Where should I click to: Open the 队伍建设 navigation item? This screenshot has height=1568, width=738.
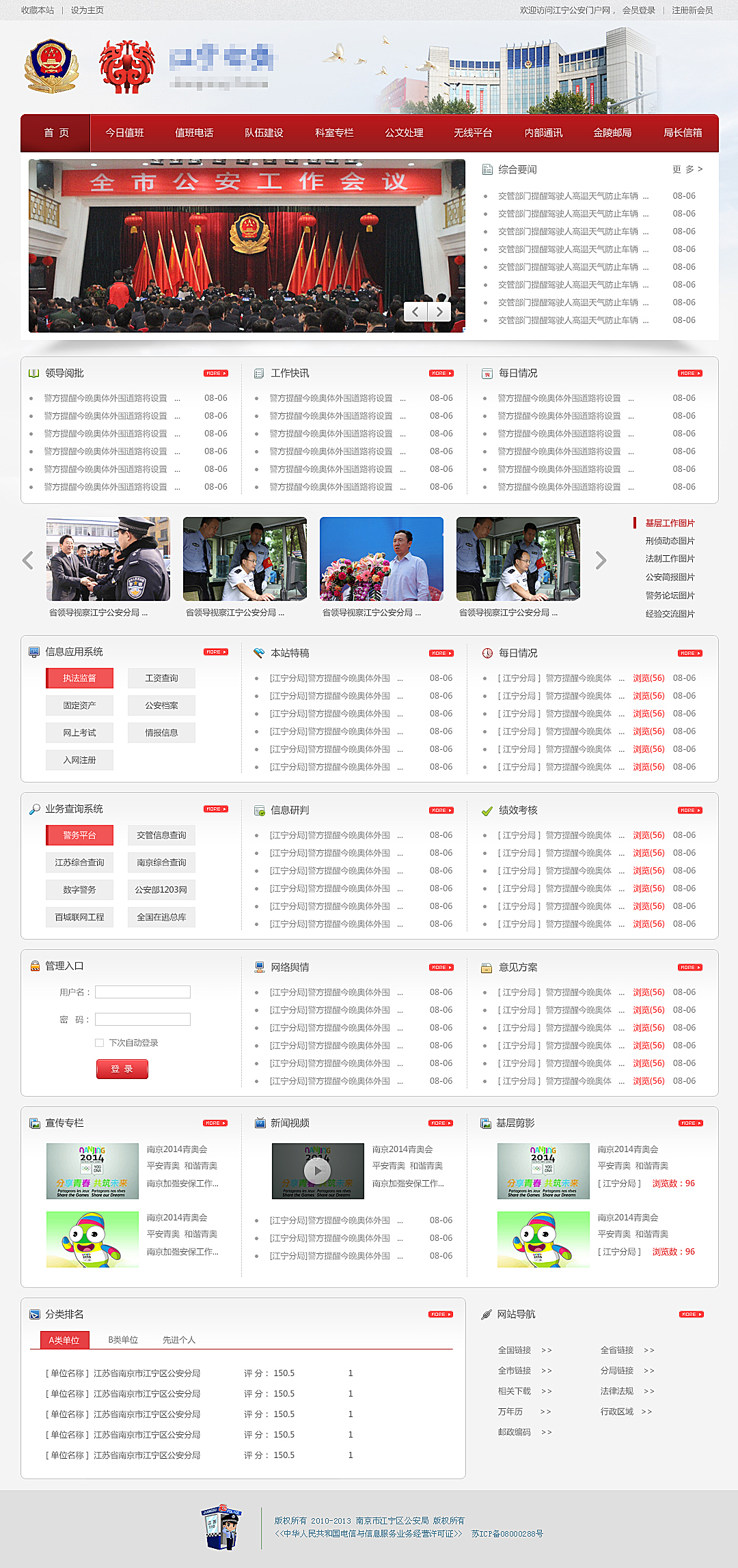(264, 132)
